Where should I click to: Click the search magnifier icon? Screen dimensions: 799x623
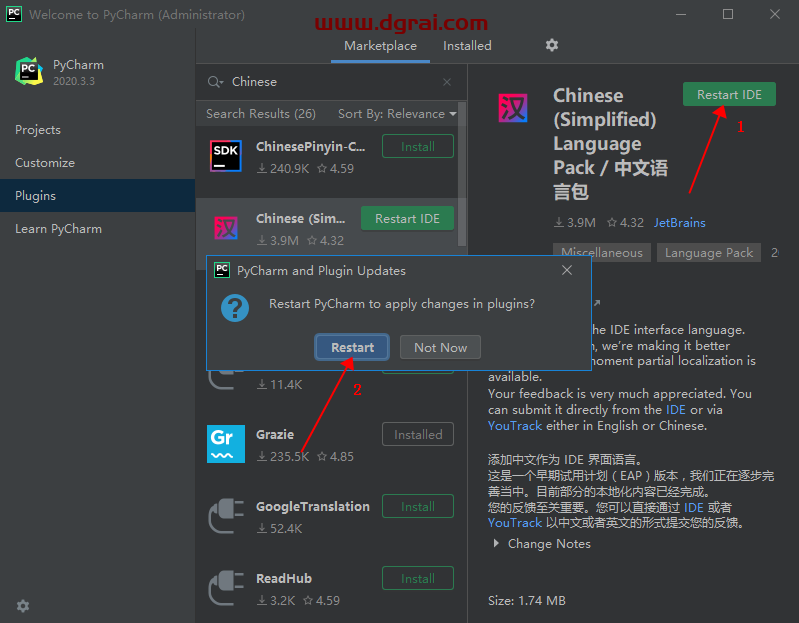pyautogui.click(x=215, y=82)
